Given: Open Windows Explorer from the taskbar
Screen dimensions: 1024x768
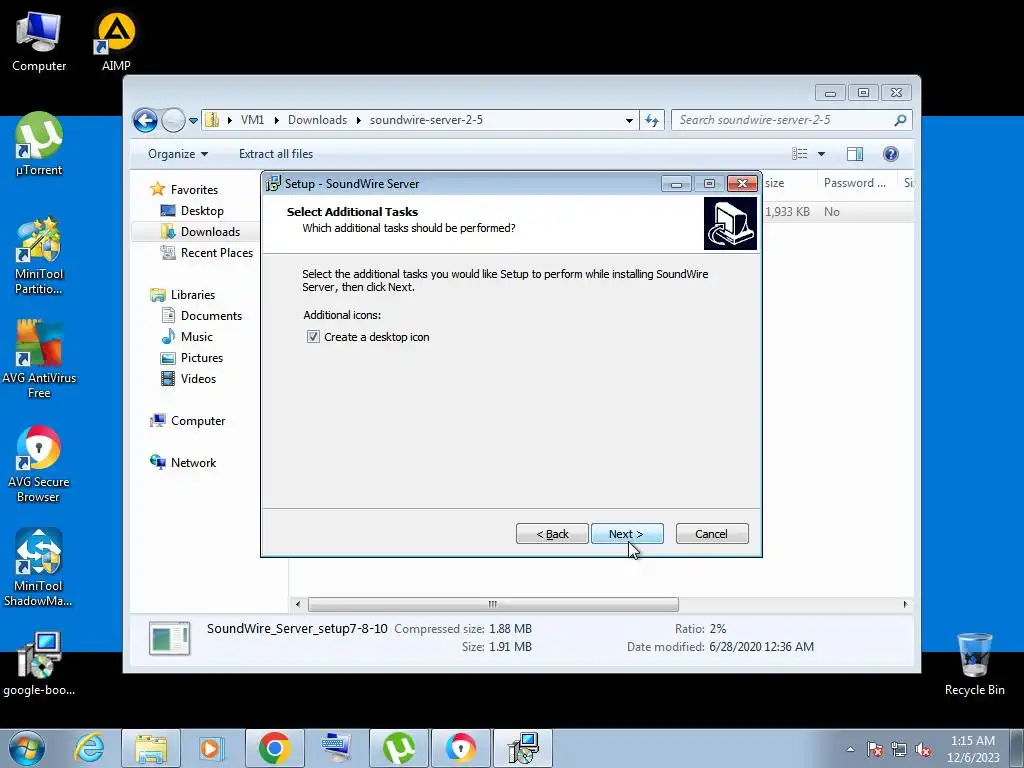Looking at the screenshot, I should point(151,748).
